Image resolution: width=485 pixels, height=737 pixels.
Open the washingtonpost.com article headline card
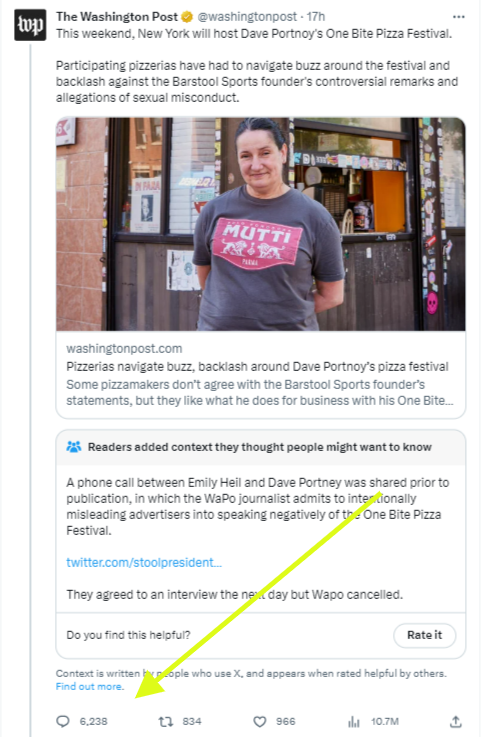tap(261, 375)
